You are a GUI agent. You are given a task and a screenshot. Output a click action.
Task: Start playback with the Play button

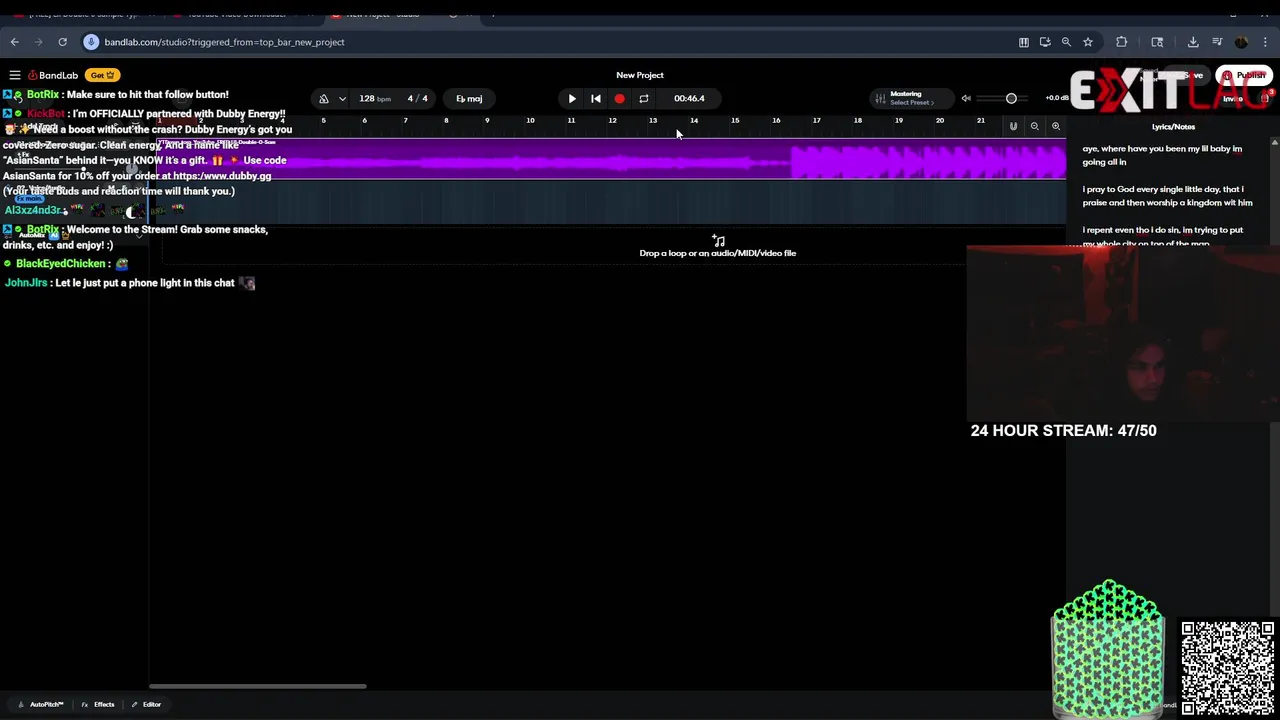[x=572, y=98]
